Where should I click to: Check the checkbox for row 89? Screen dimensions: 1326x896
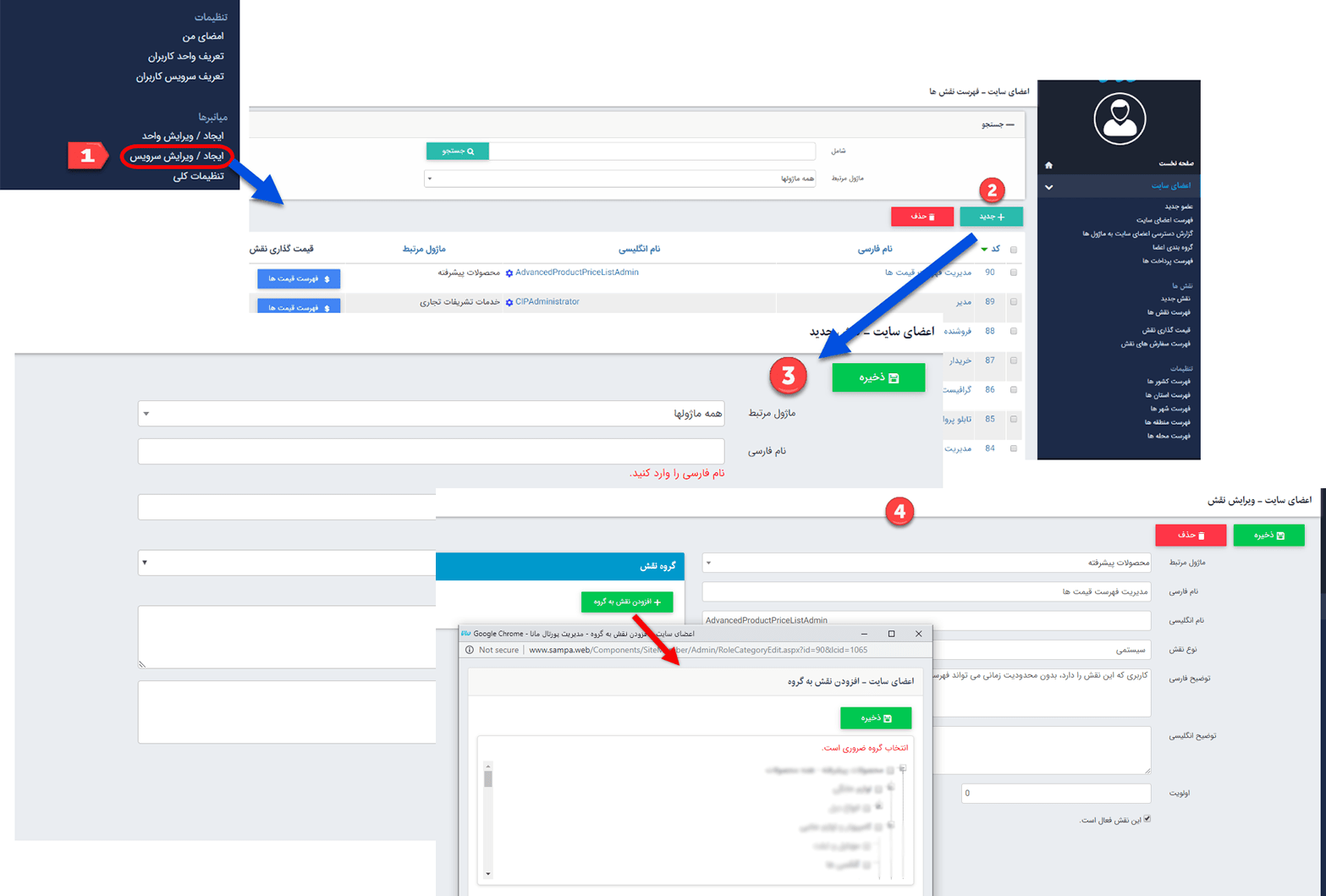(x=1014, y=302)
